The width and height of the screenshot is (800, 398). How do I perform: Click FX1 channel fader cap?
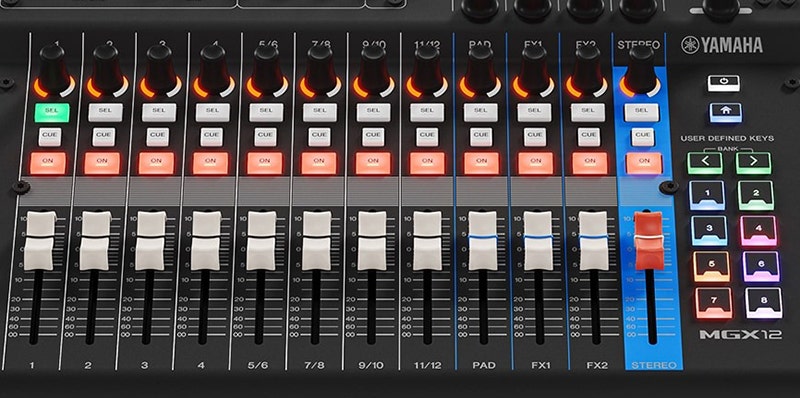(x=538, y=241)
